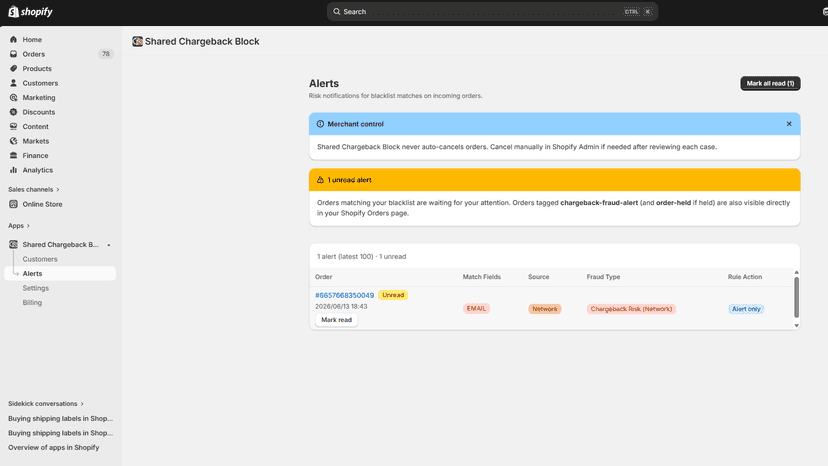Open the app's Settings subpage

point(35,288)
